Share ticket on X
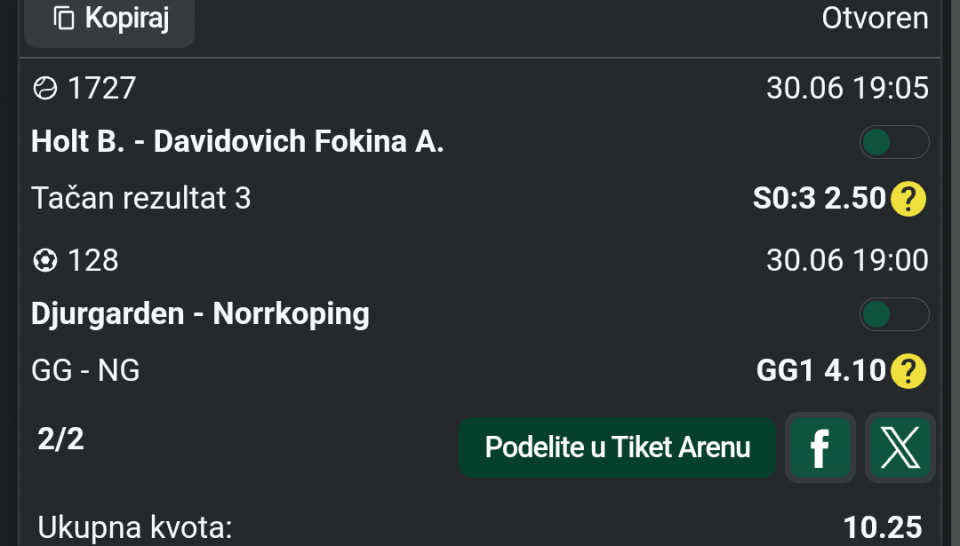This screenshot has width=960, height=546. click(900, 447)
